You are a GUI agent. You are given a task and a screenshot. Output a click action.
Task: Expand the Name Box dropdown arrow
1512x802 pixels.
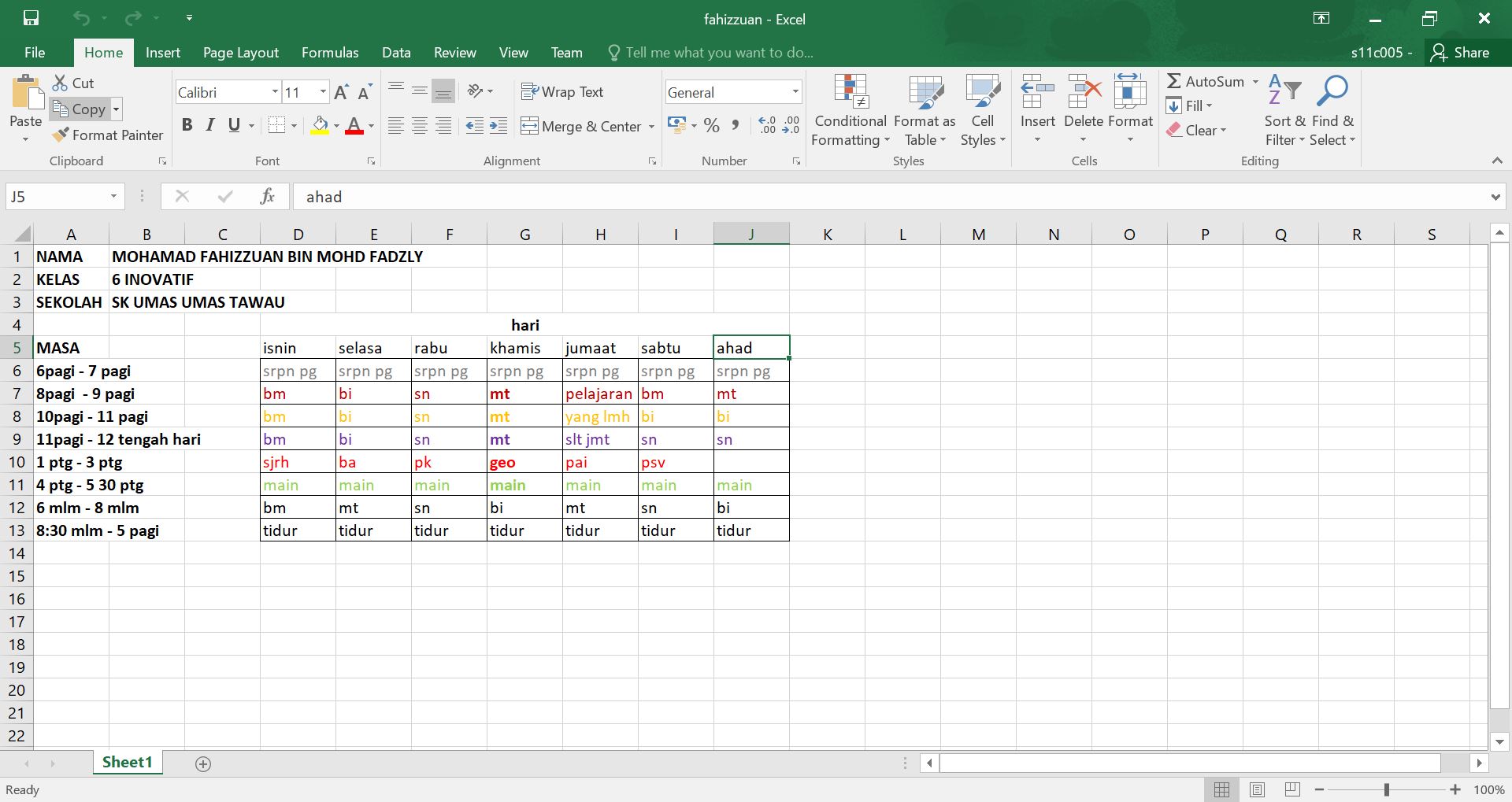point(113,197)
